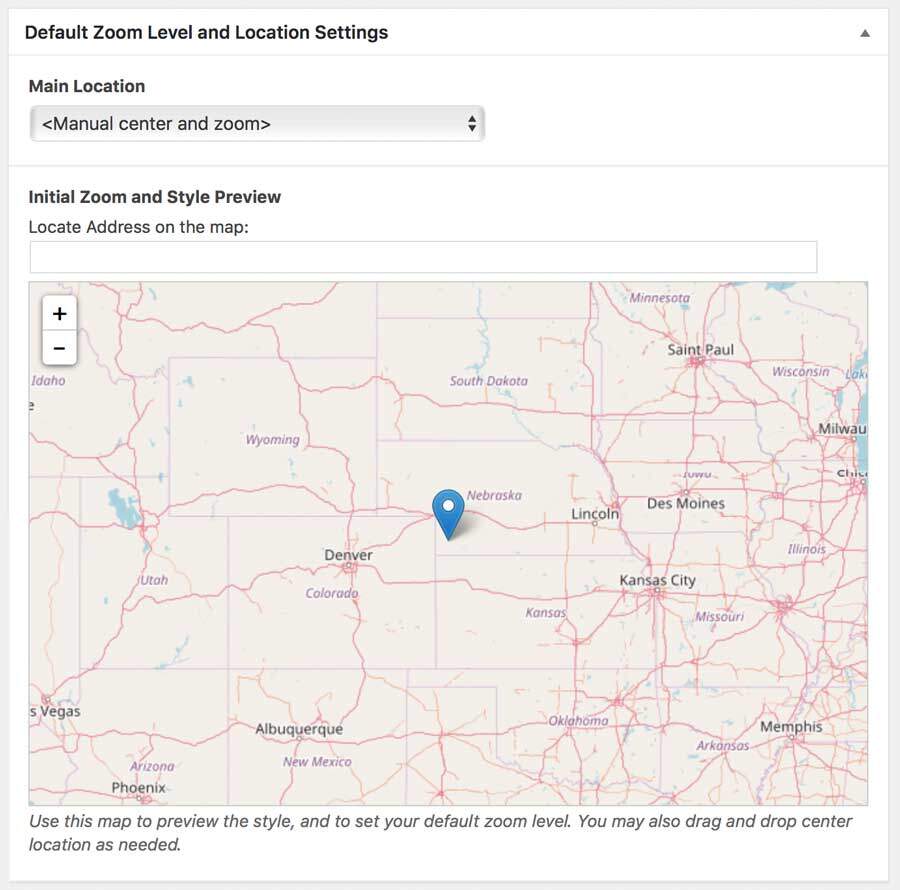Click Memphis on the map
The height and width of the screenshot is (890, 900).
click(x=790, y=727)
